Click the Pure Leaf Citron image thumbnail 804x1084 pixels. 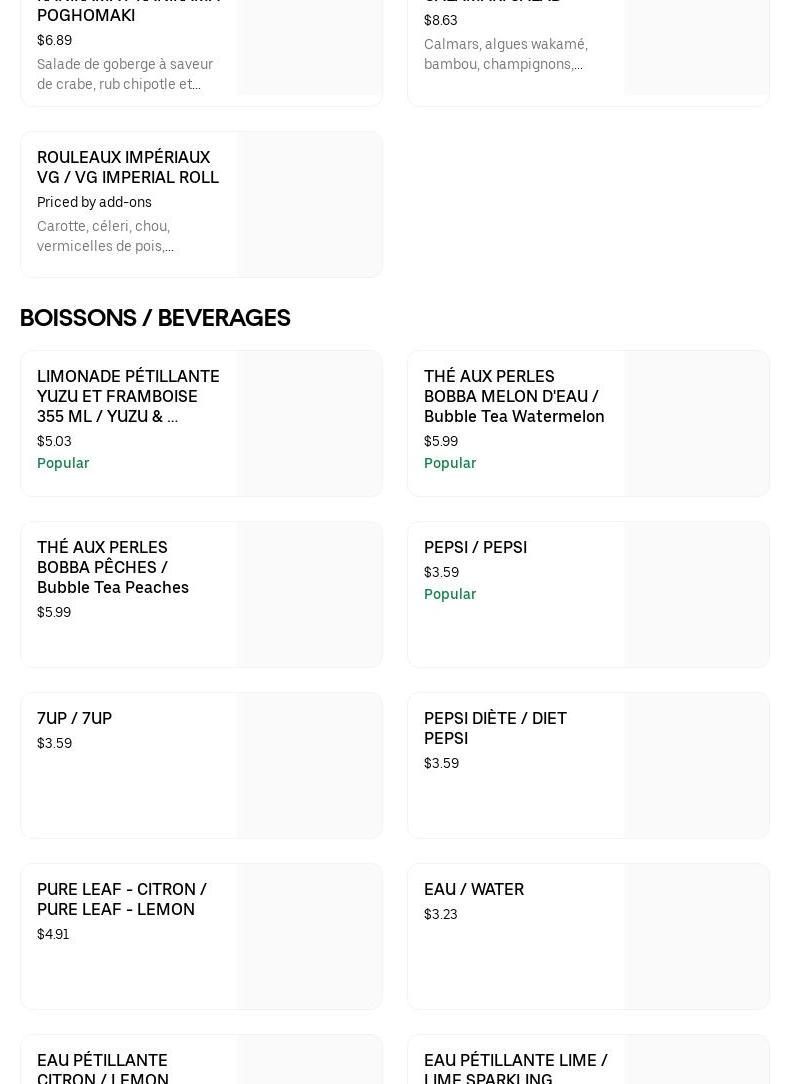tap(309, 936)
